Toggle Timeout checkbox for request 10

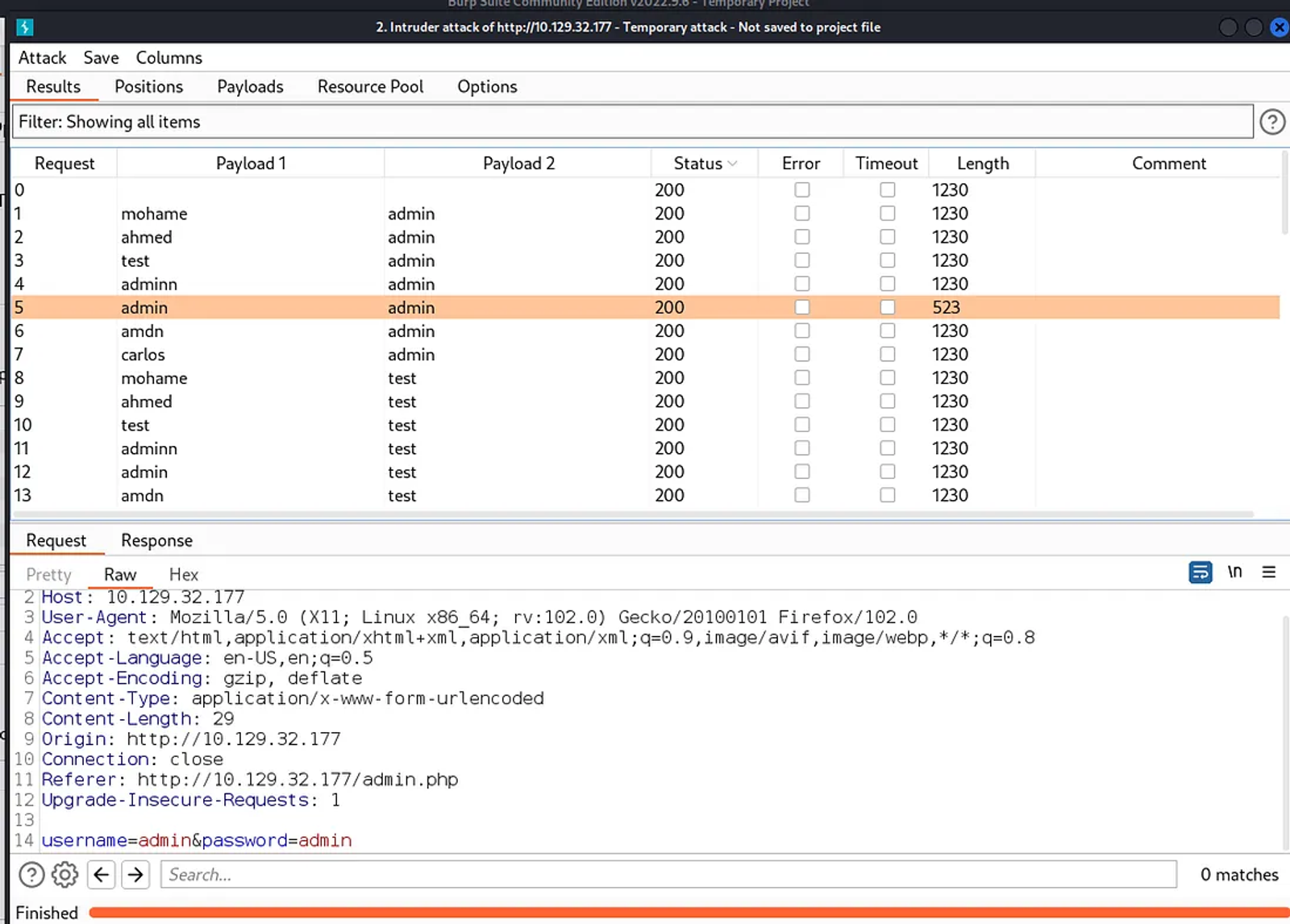coord(887,425)
